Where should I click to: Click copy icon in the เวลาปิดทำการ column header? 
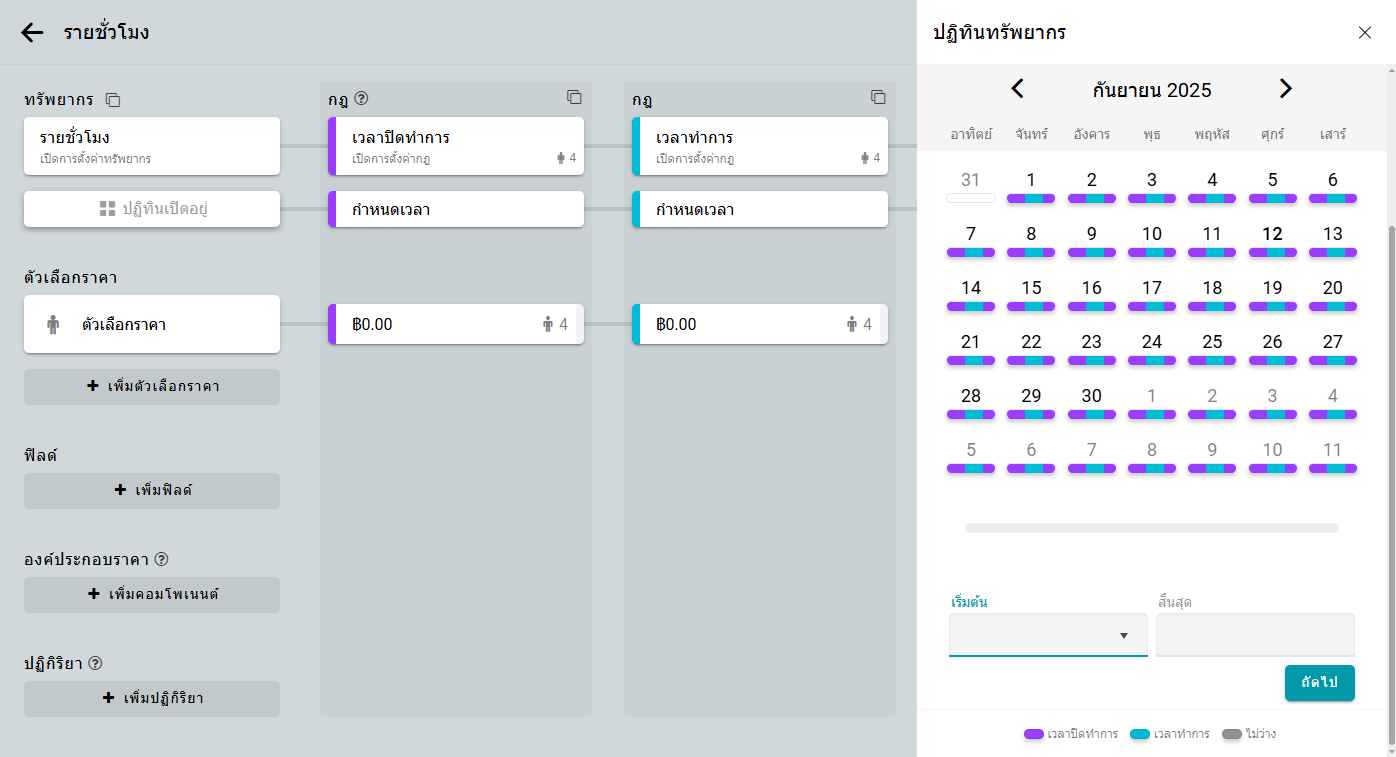tap(574, 97)
